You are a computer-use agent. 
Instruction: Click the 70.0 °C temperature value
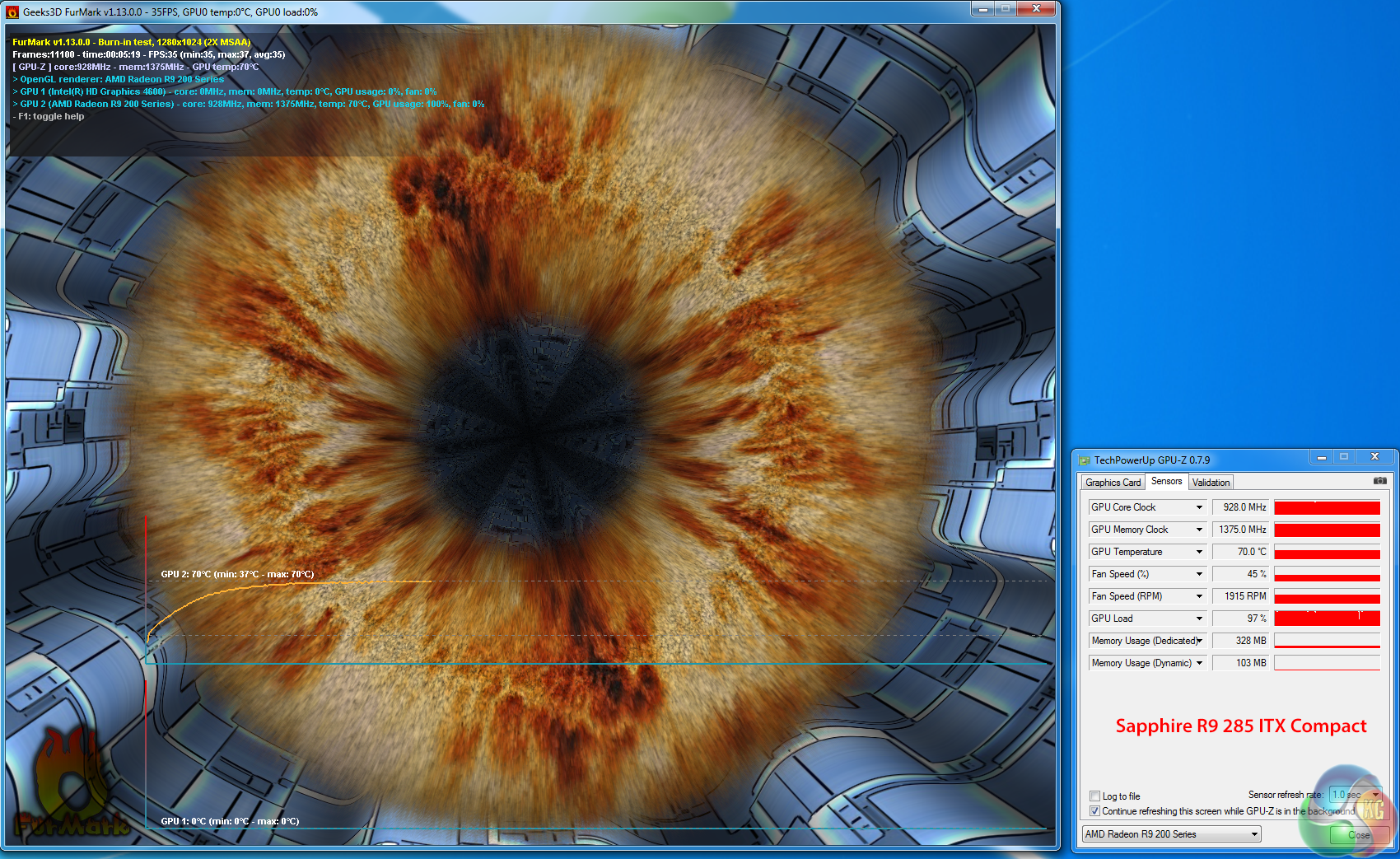coord(1241,552)
